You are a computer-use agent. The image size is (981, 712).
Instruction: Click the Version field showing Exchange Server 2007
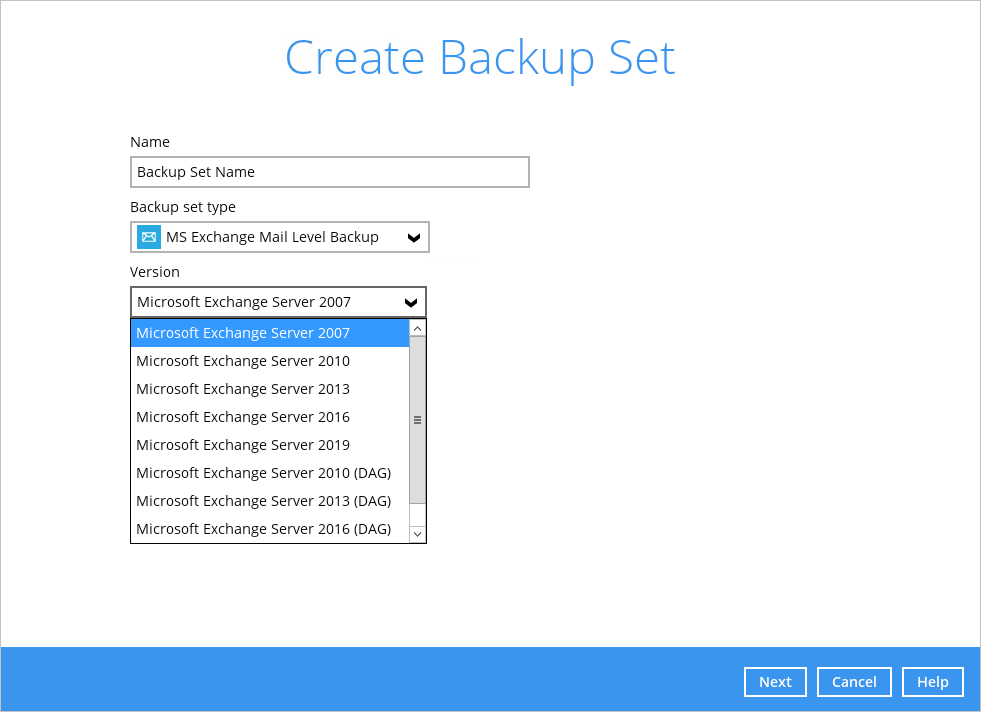[x=278, y=302]
